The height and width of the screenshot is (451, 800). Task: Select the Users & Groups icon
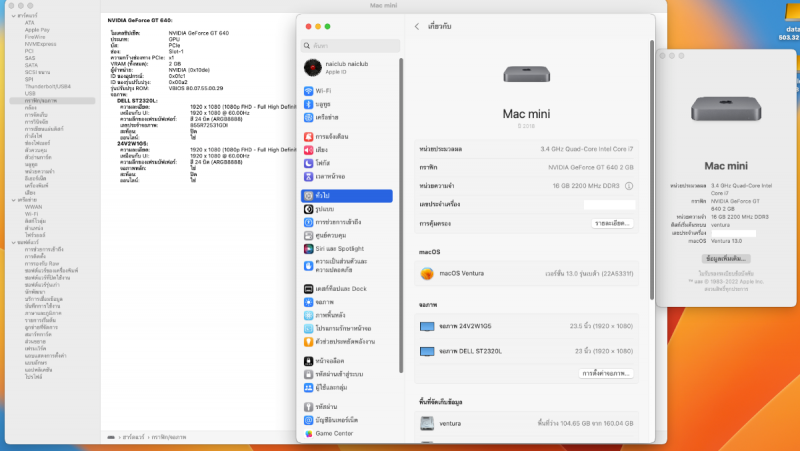point(308,388)
